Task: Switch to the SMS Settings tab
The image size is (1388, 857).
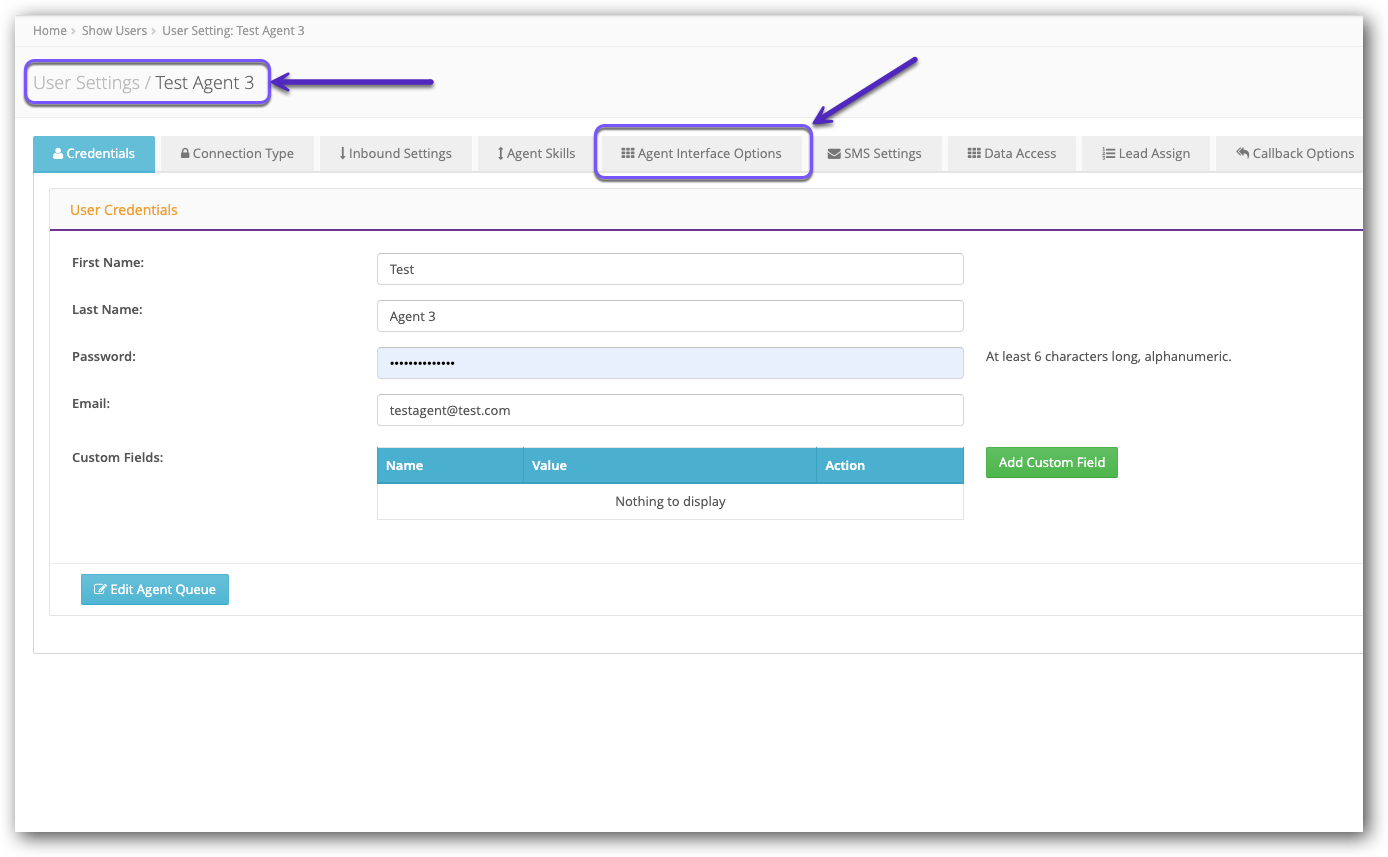Action: (x=876, y=153)
